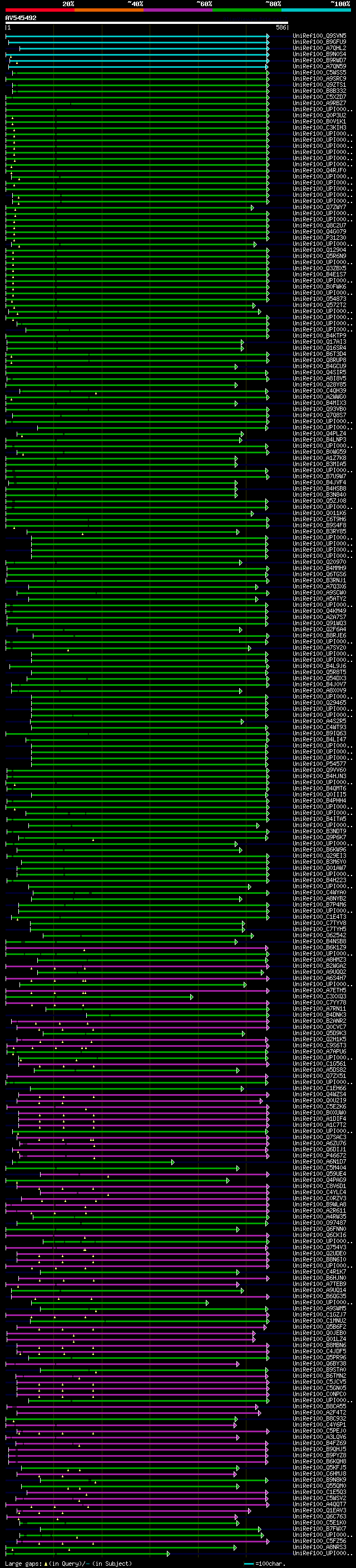356x1568 pixels.
Task: Open hit UniRef100_B9RWD7
Action: pyautogui.click(x=319, y=60)
